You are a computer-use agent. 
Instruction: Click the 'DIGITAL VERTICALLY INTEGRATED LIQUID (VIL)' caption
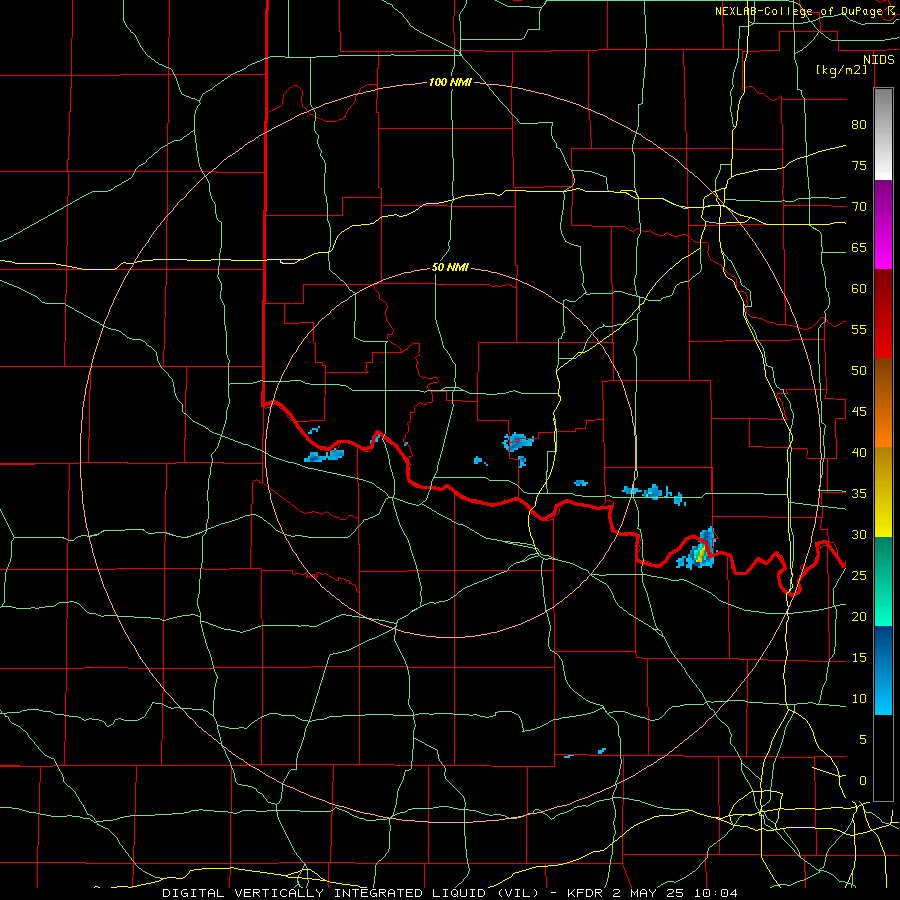[350, 893]
